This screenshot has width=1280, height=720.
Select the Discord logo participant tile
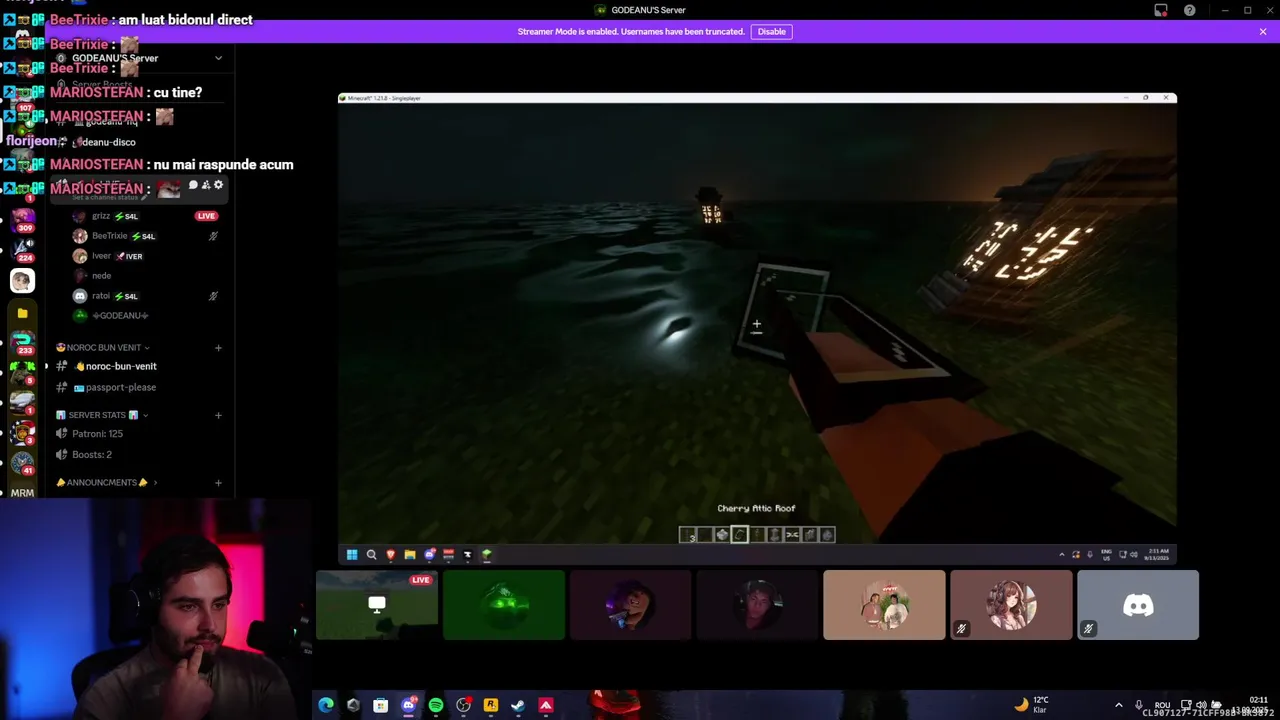[x=1138, y=605]
